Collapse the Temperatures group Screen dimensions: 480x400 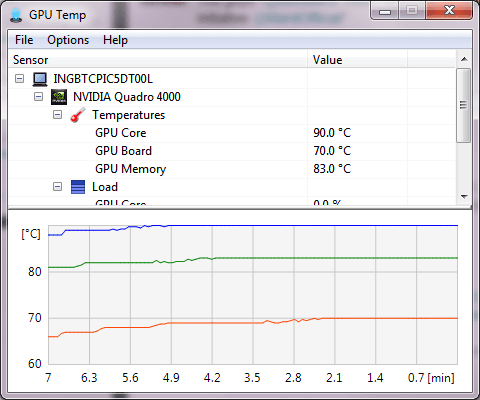(x=58, y=115)
